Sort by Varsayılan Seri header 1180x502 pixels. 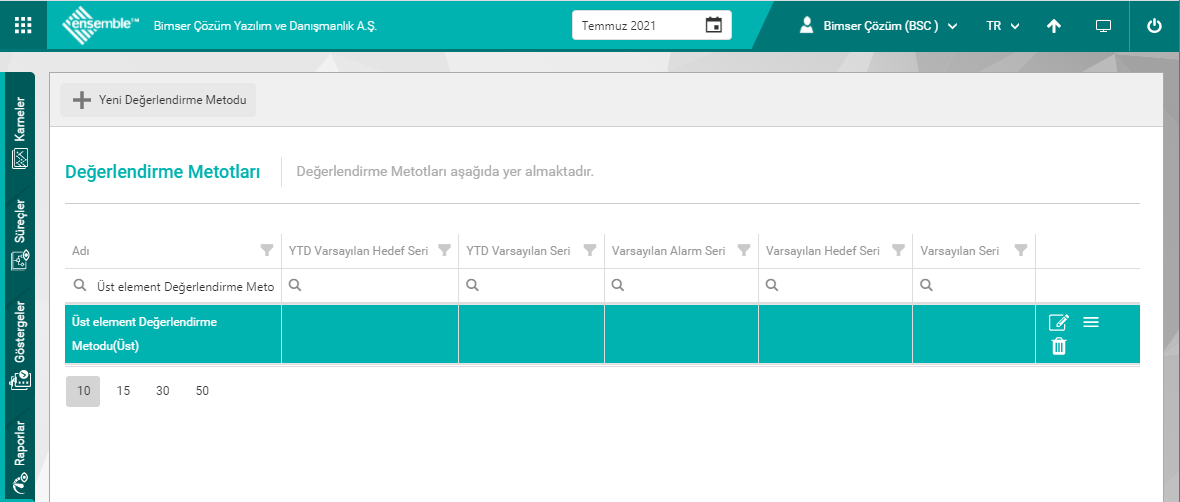[x=960, y=251]
